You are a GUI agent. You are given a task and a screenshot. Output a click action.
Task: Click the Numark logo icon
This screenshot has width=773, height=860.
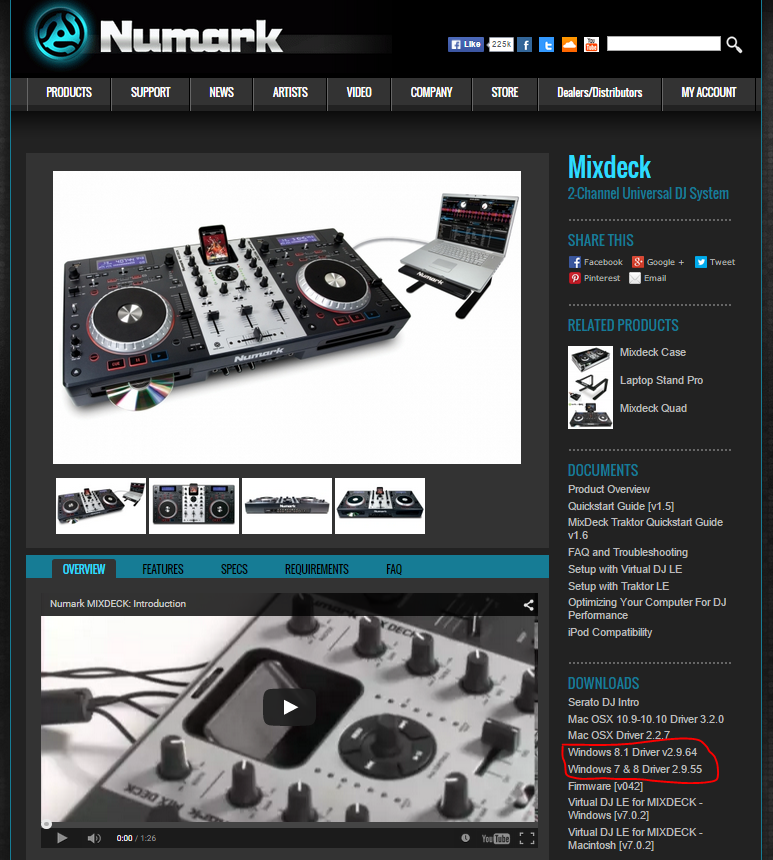pos(60,34)
